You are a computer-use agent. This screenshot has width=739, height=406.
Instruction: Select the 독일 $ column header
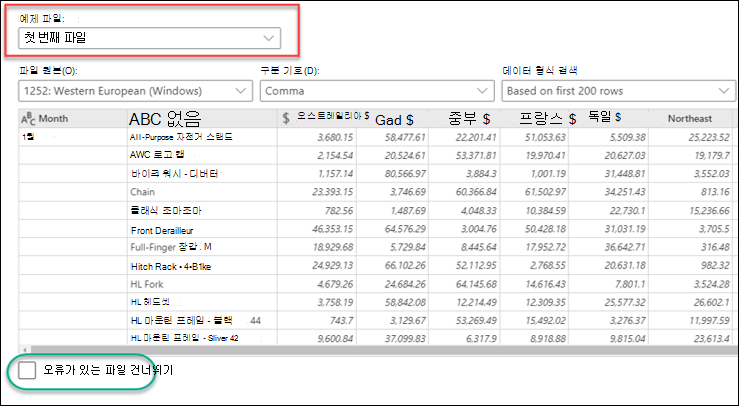tap(608, 118)
